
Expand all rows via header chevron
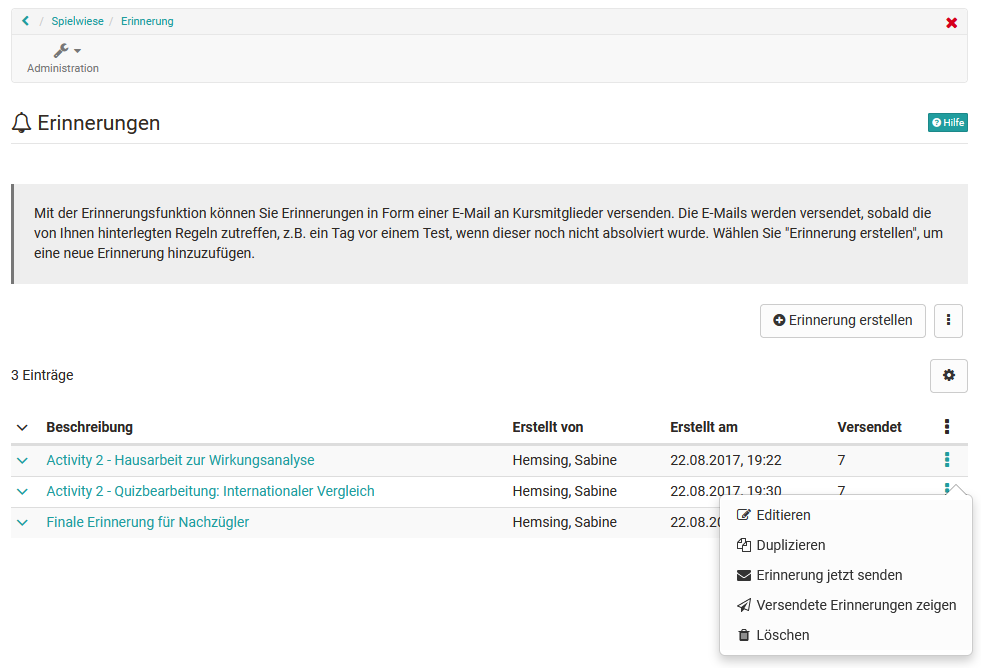23,428
